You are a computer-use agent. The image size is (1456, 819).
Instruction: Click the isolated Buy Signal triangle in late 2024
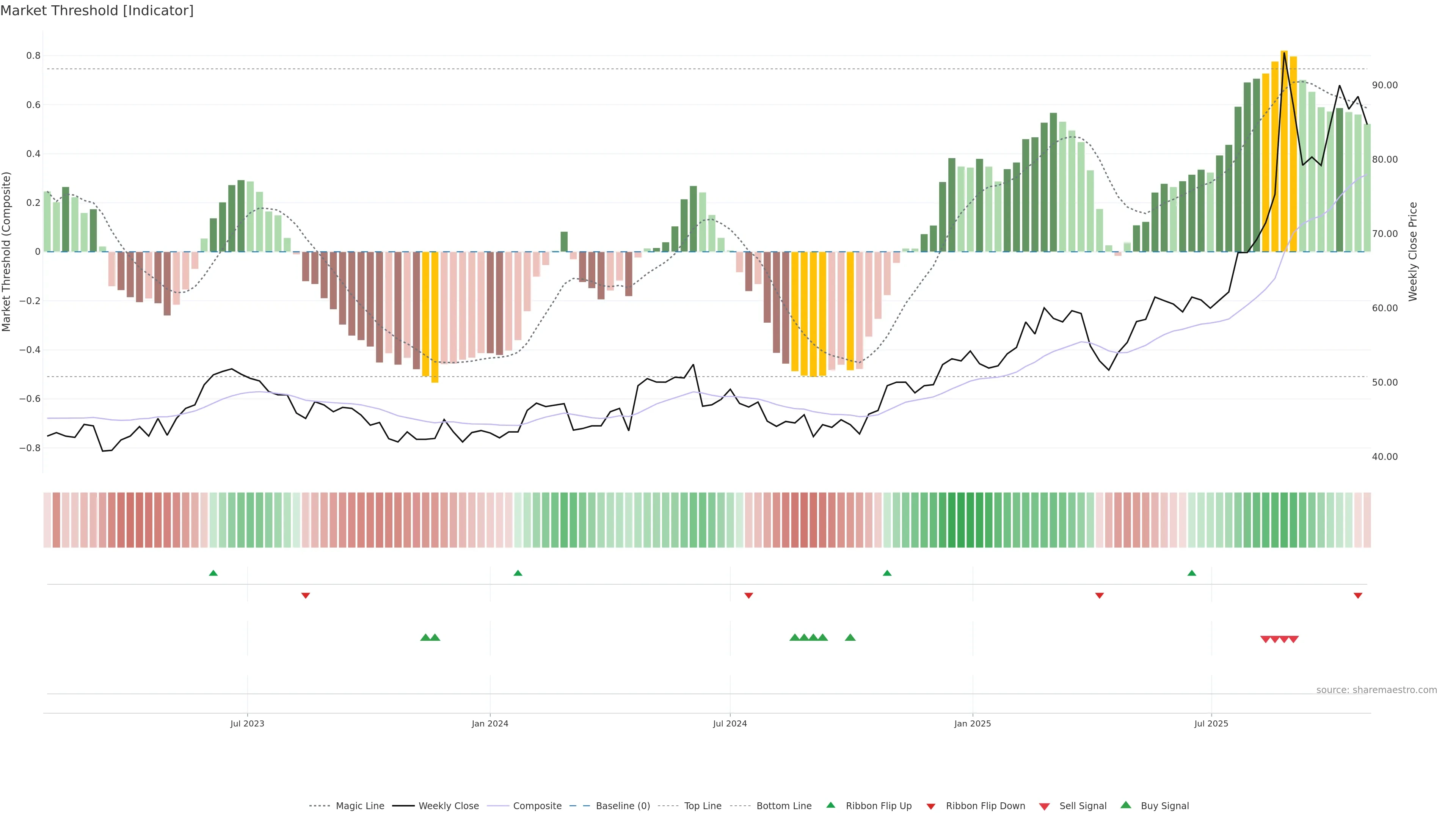coord(850,637)
